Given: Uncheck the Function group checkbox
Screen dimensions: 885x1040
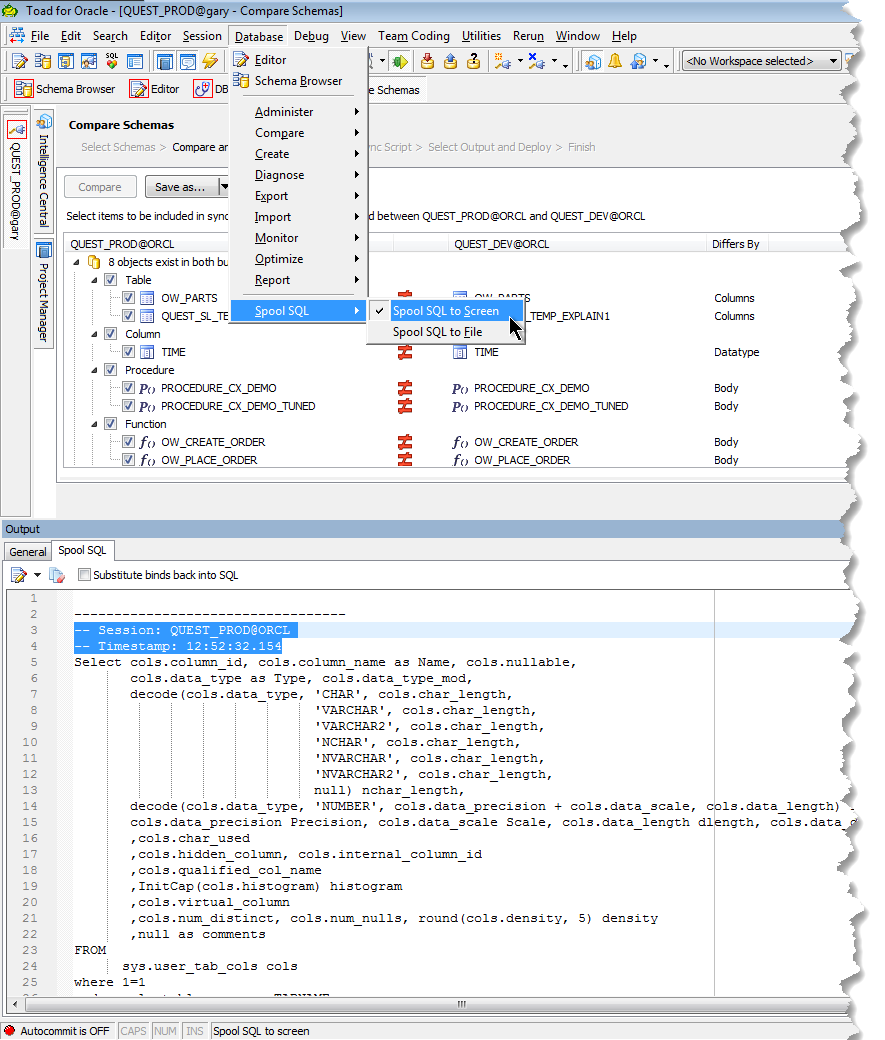Looking at the screenshot, I should (111, 423).
